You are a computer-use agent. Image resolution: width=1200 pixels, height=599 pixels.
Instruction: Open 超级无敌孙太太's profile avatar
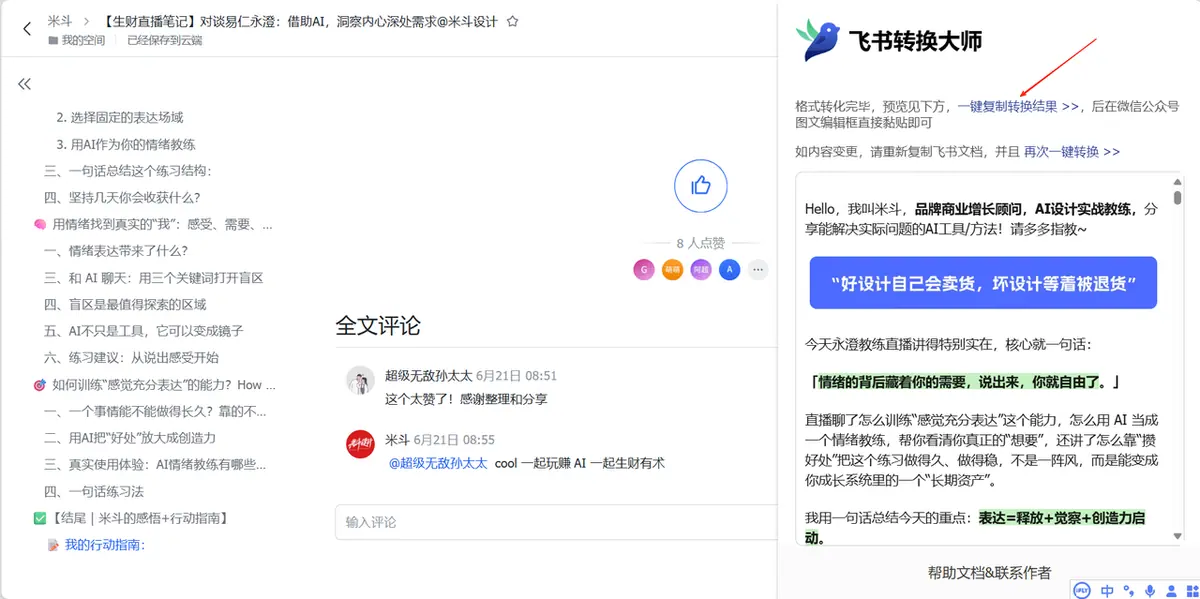[360, 381]
